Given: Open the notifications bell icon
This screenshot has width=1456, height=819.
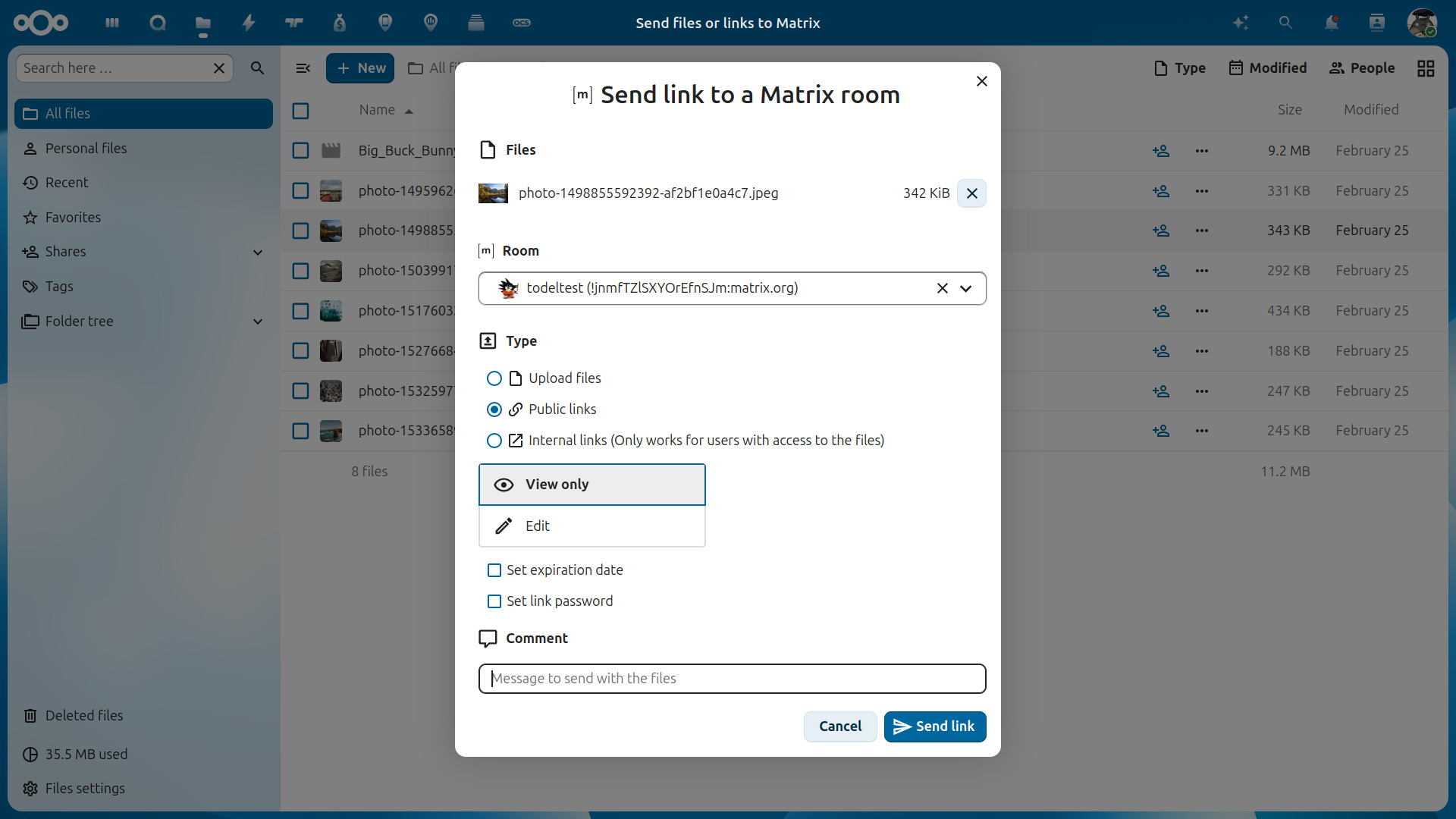Looking at the screenshot, I should 1331,23.
